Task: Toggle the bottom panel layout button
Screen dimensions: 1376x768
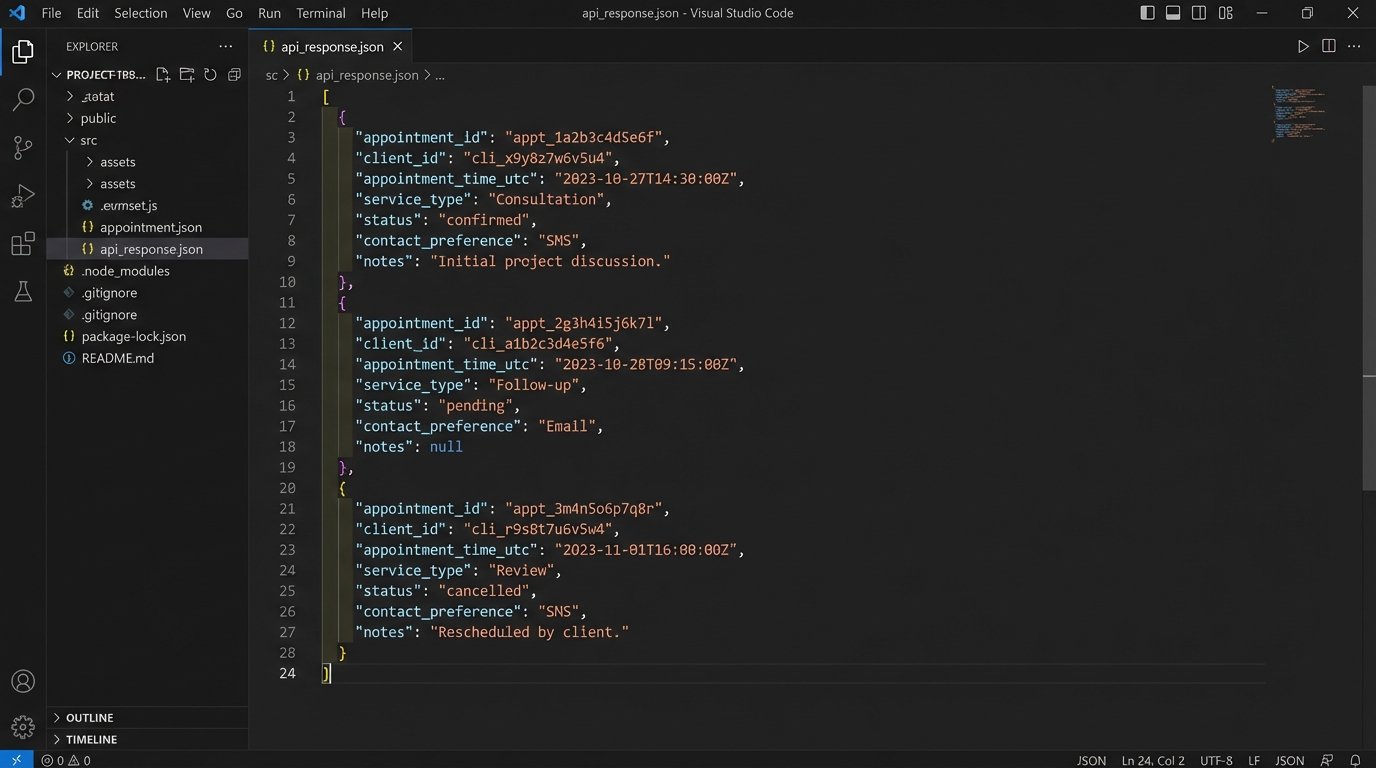Action: click(1173, 13)
